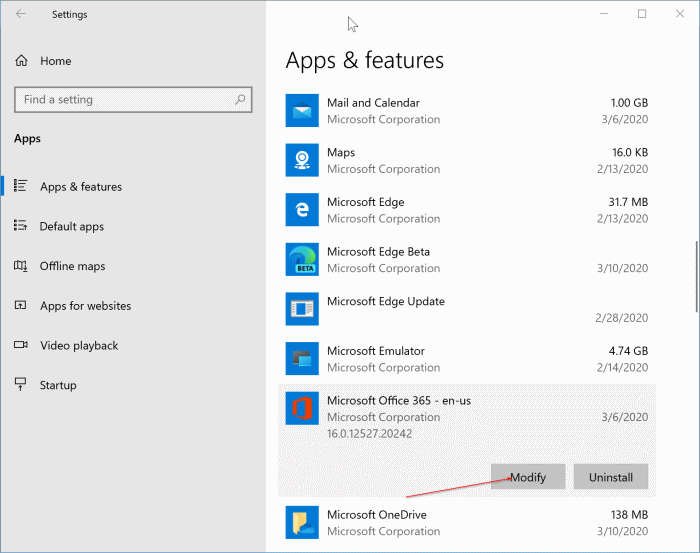Click the Modify button for Office 365
700x553 pixels.
pyautogui.click(x=528, y=477)
